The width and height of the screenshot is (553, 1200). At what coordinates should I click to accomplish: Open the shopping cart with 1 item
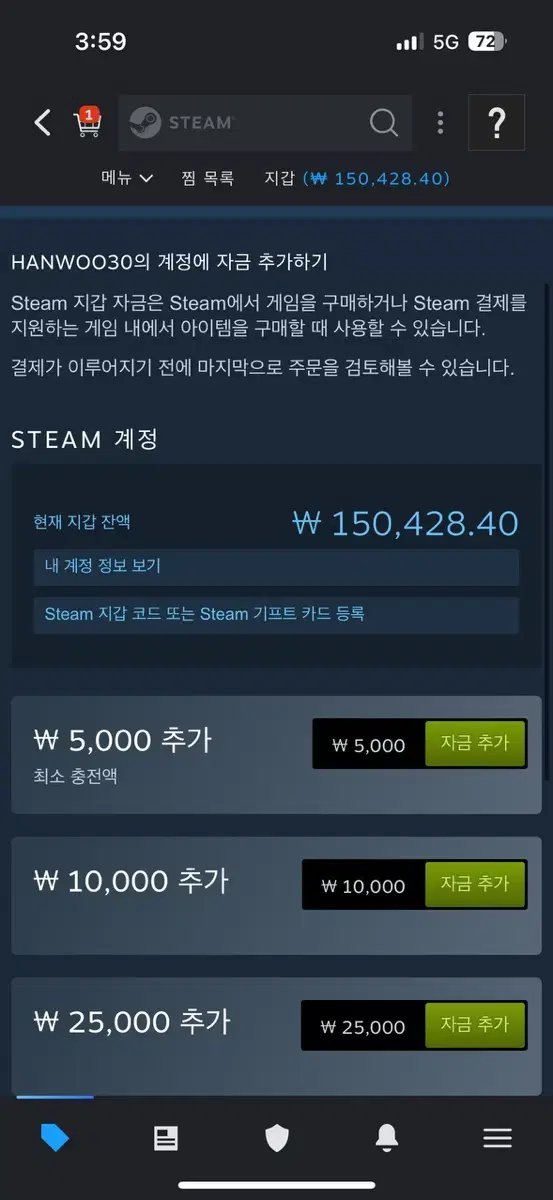pyautogui.click(x=88, y=122)
